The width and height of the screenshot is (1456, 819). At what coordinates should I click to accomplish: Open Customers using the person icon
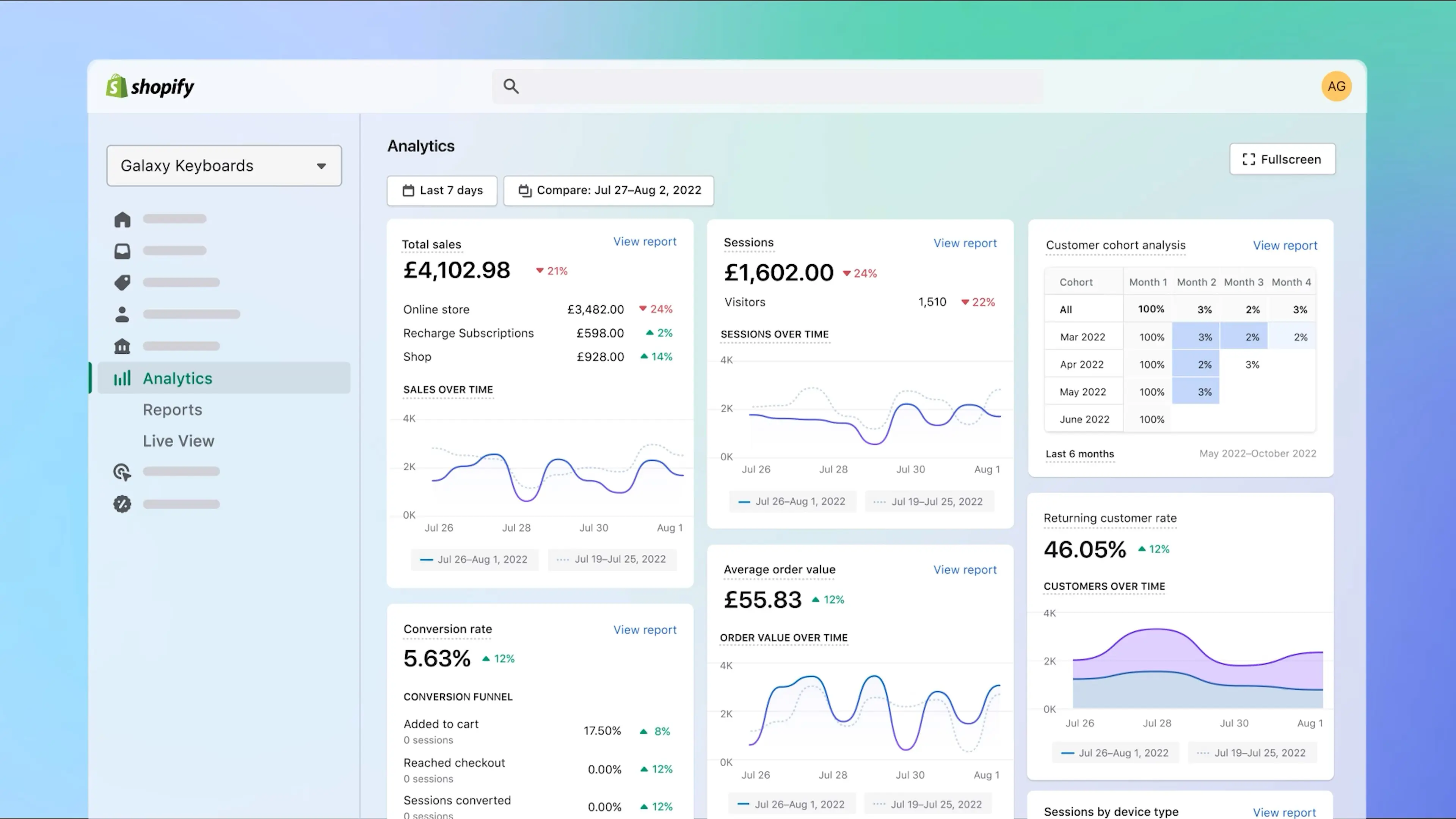122,314
